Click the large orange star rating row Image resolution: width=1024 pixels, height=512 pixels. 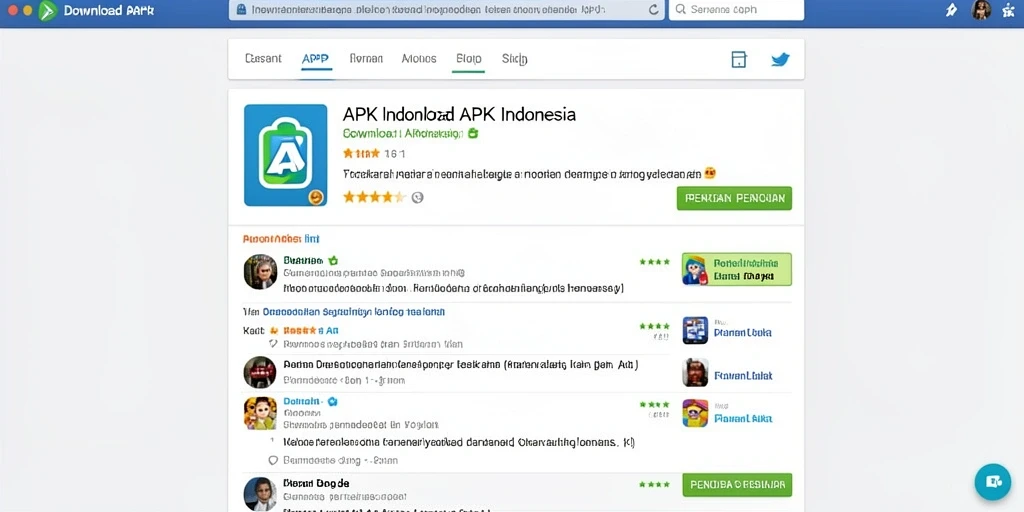click(375, 197)
